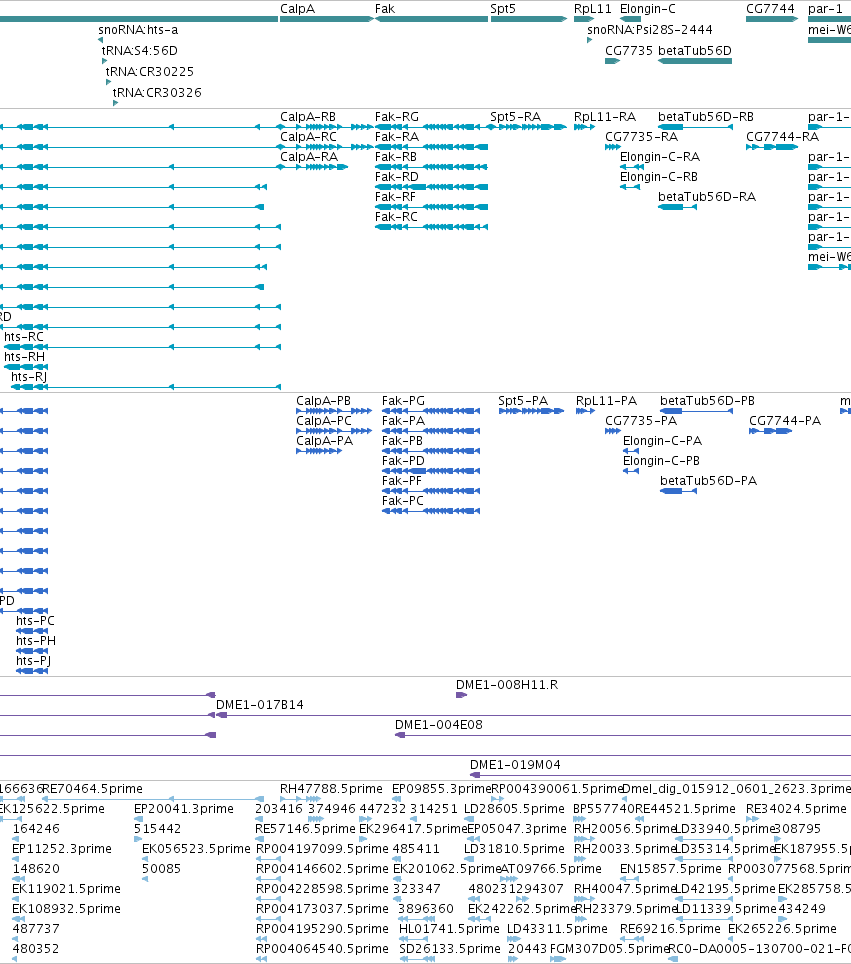
Task: Select the hts-RC transcript
Action: pos(142,347)
